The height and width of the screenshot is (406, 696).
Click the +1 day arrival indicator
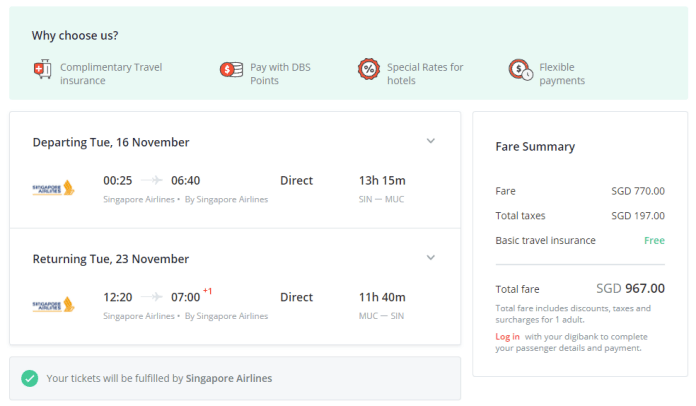[x=208, y=291]
